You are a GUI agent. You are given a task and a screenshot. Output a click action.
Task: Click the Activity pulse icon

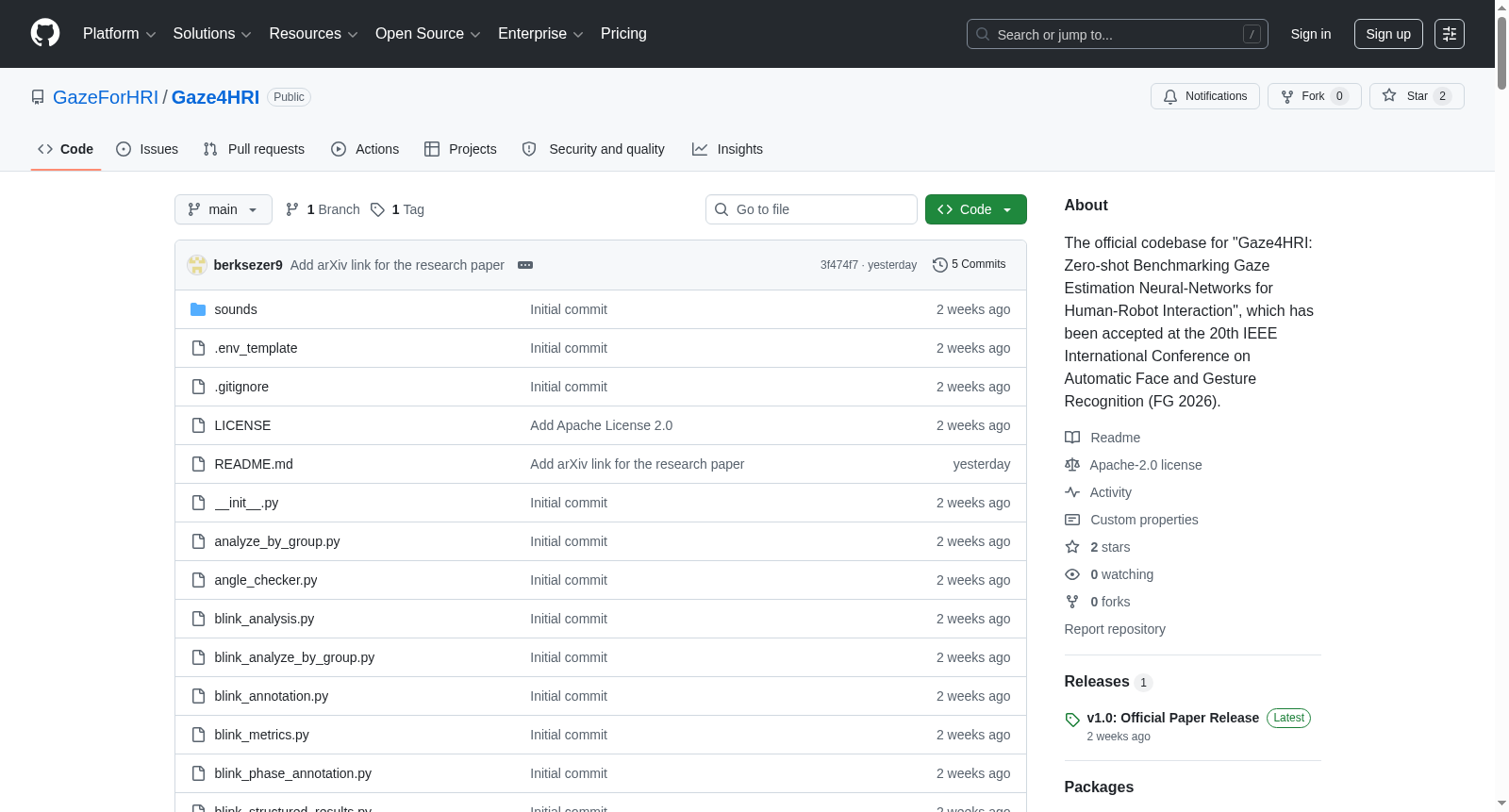pos(1072,492)
